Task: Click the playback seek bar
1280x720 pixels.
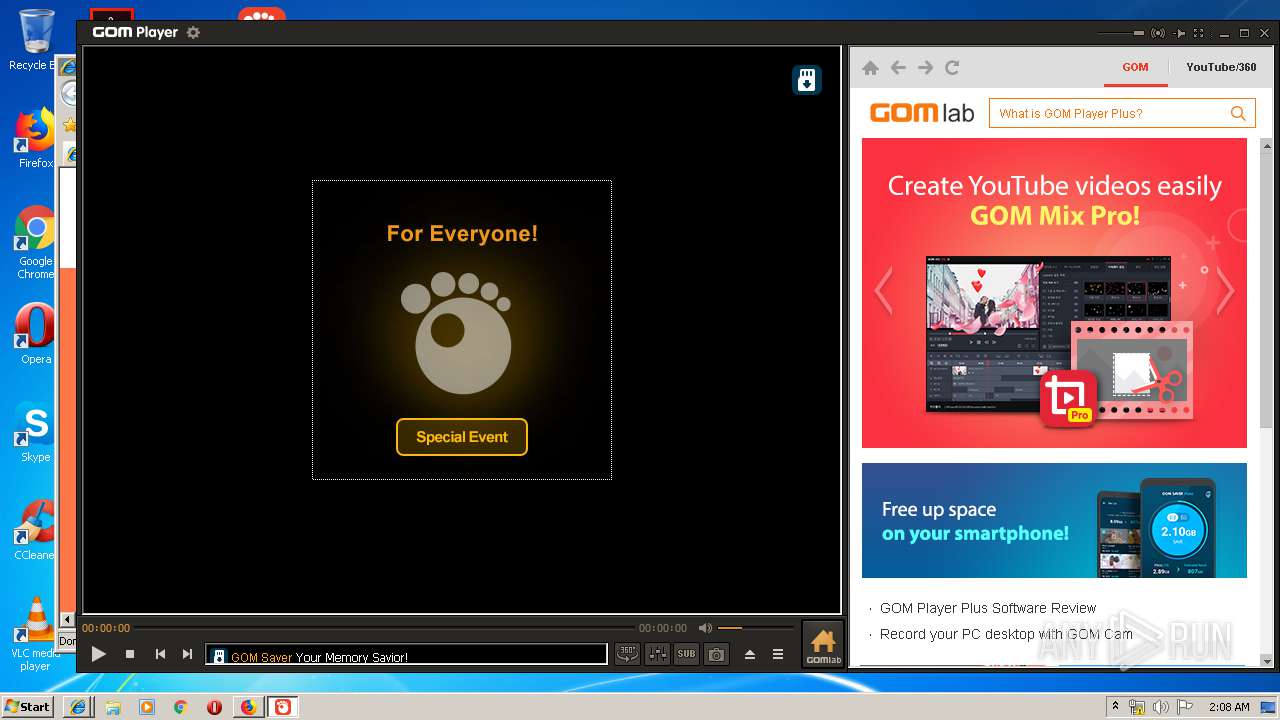Action: click(x=385, y=628)
